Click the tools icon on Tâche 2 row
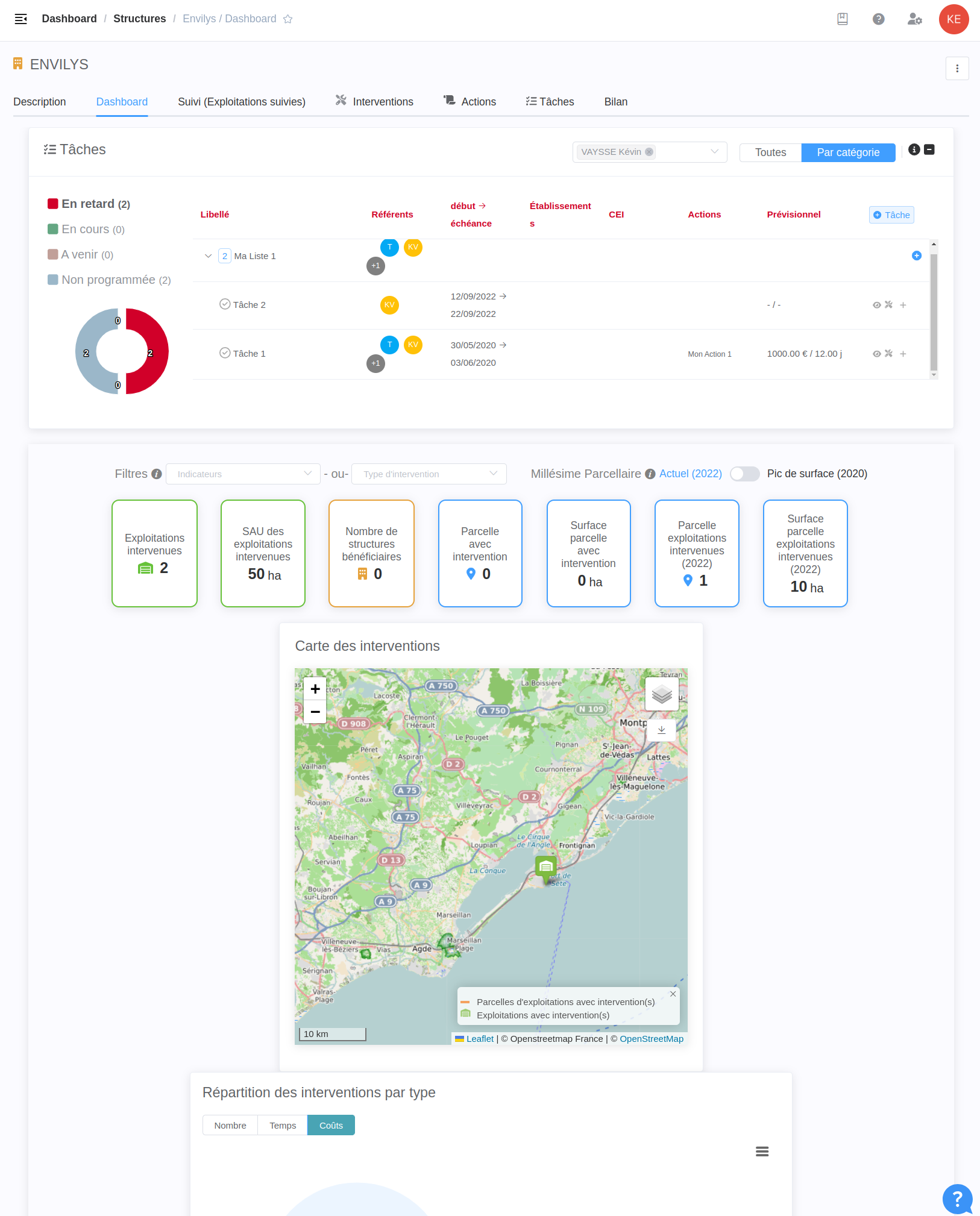This screenshot has height=1216, width=980. [x=888, y=305]
